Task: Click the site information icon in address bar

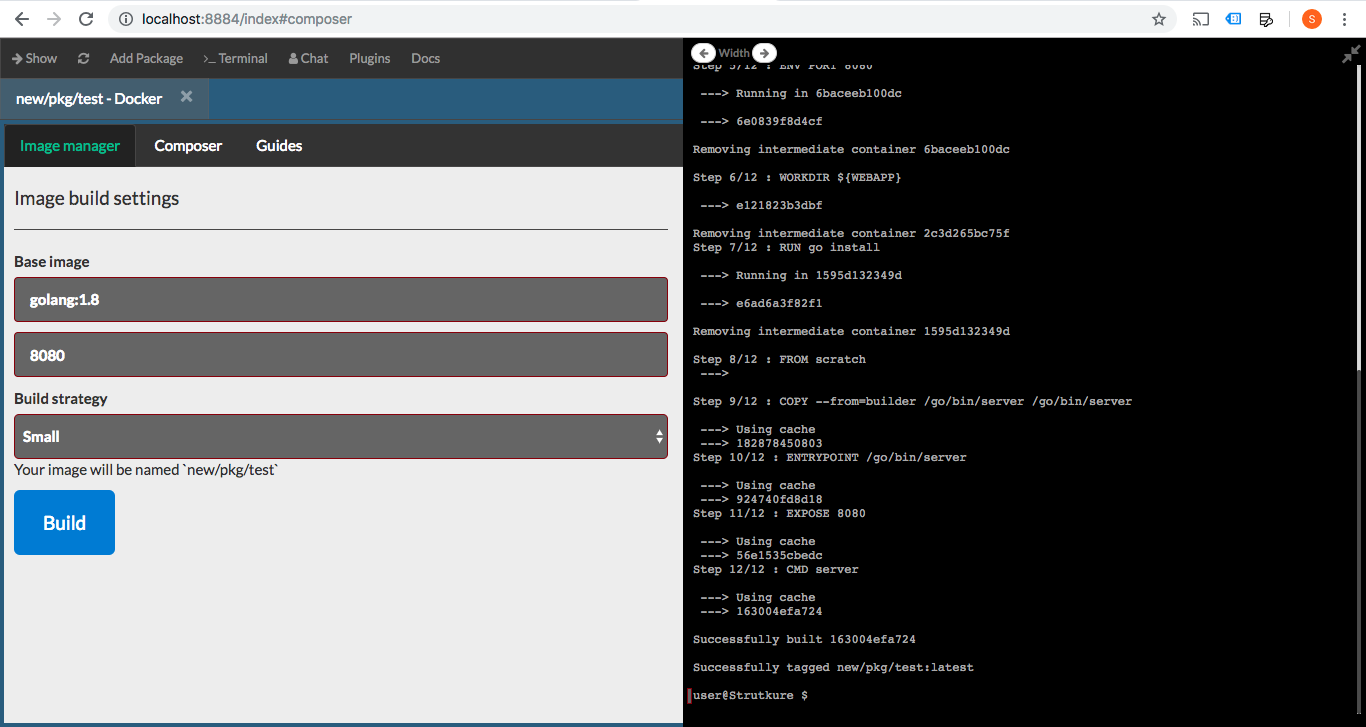Action: pyautogui.click(x=126, y=19)
